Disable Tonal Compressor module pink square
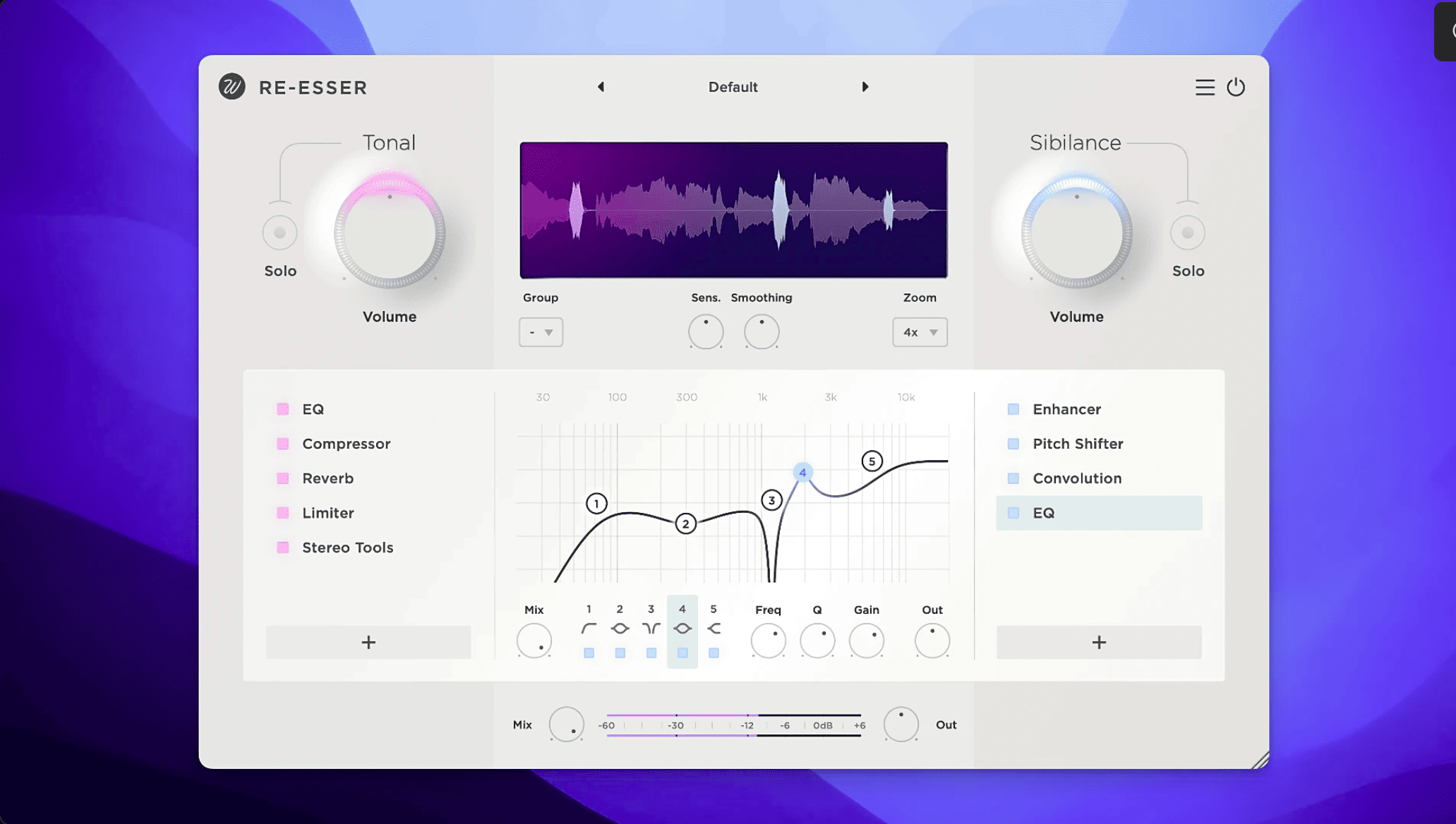The height and width of the screenshot is (824, 1456). [x=283, y=444]
